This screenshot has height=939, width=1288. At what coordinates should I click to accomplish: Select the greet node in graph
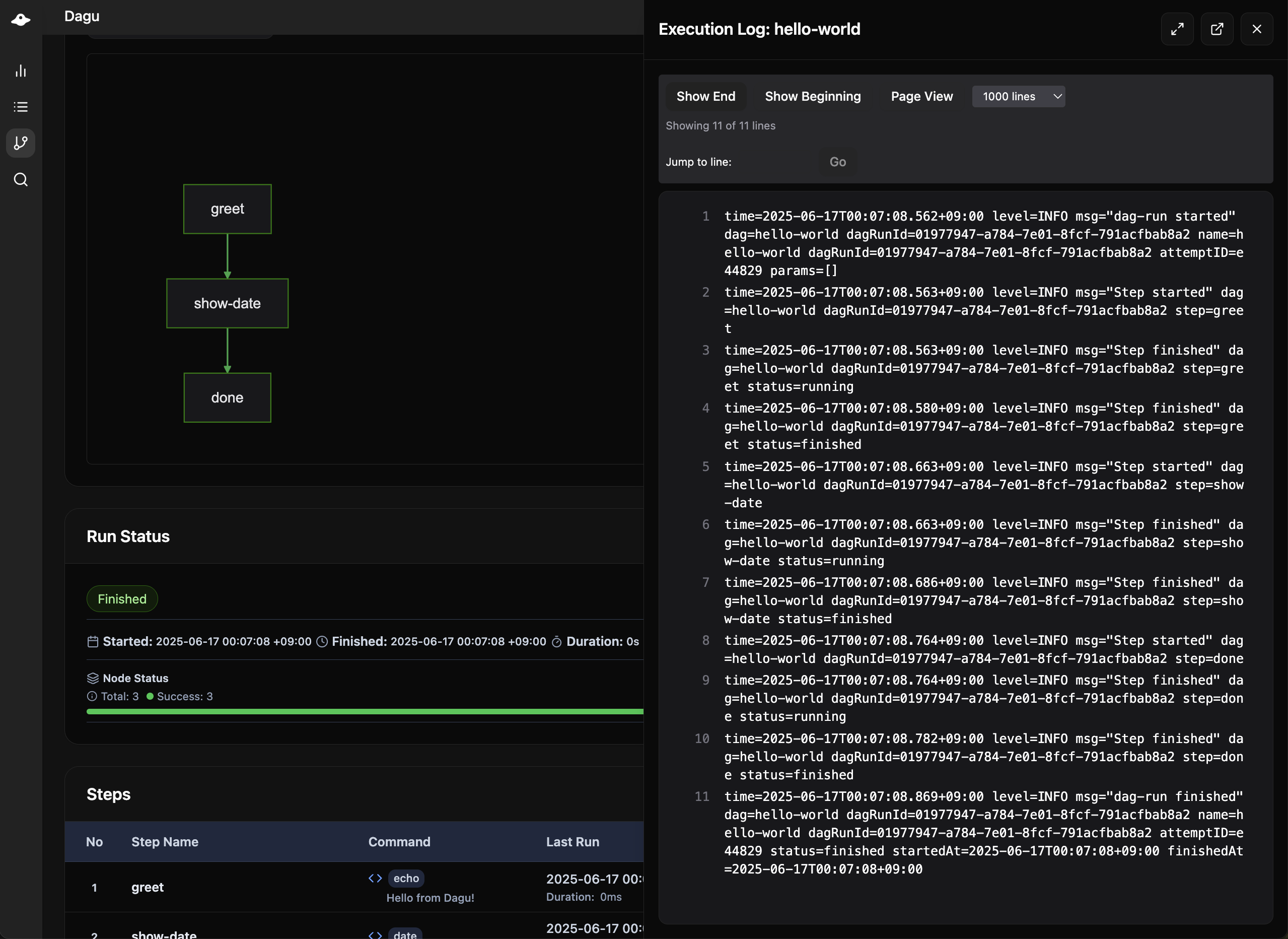(227, 209)
